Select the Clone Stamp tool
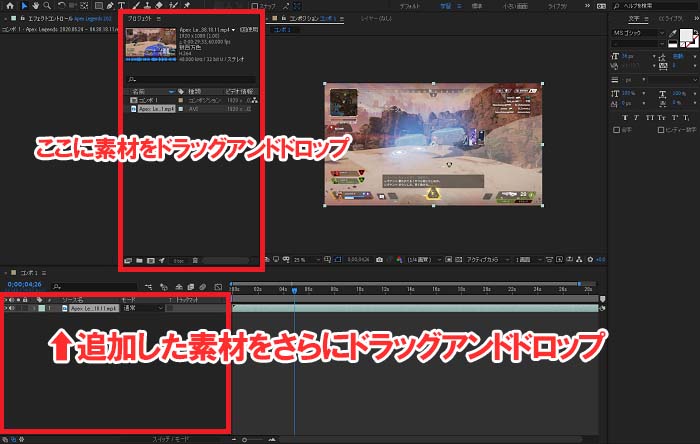 tap(147, 6)
